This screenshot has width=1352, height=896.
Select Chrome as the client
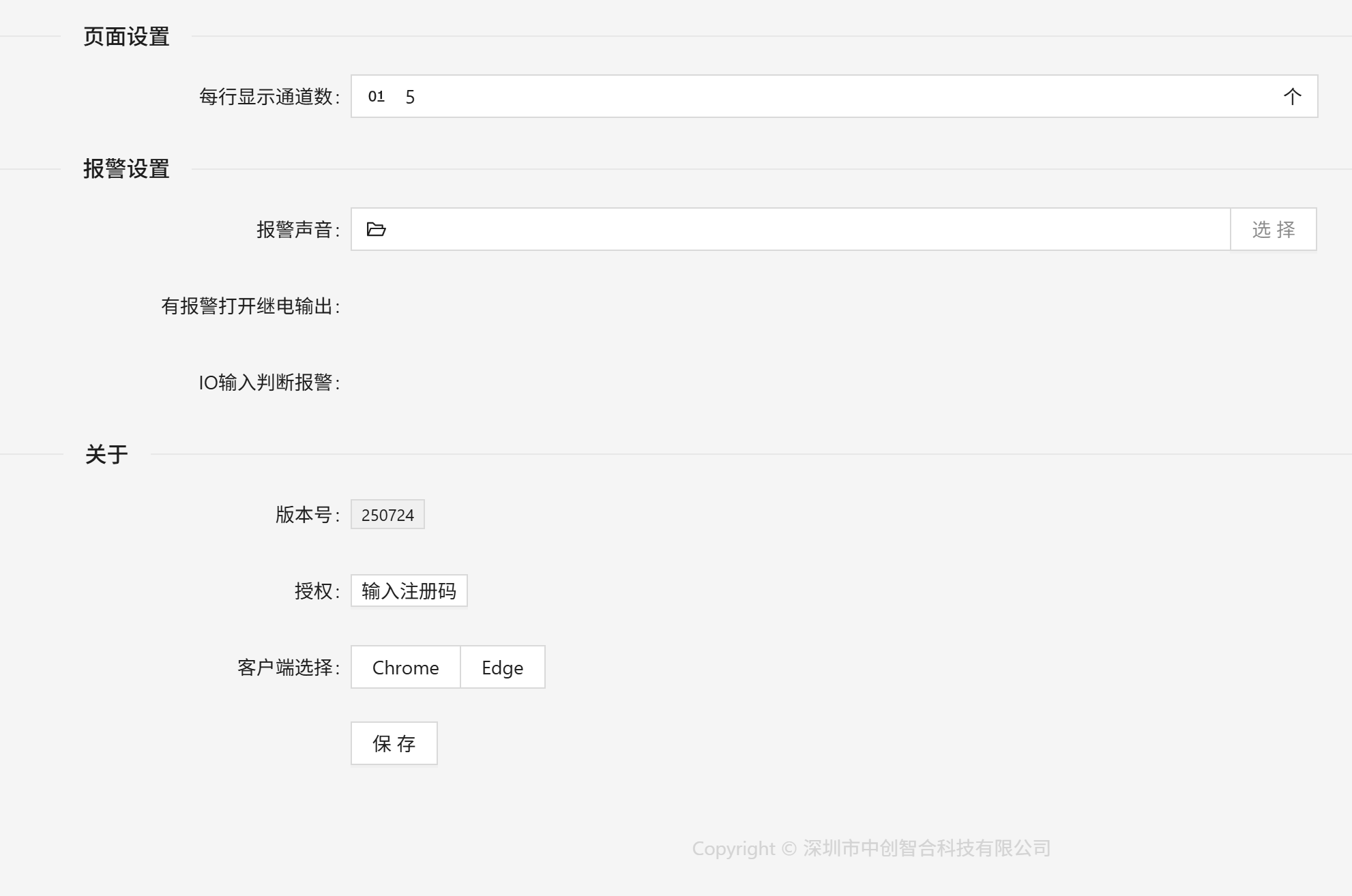pos(405,668)
